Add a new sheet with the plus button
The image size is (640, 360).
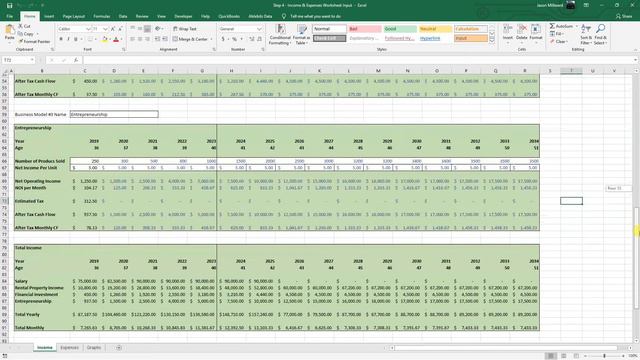point(119,348)
